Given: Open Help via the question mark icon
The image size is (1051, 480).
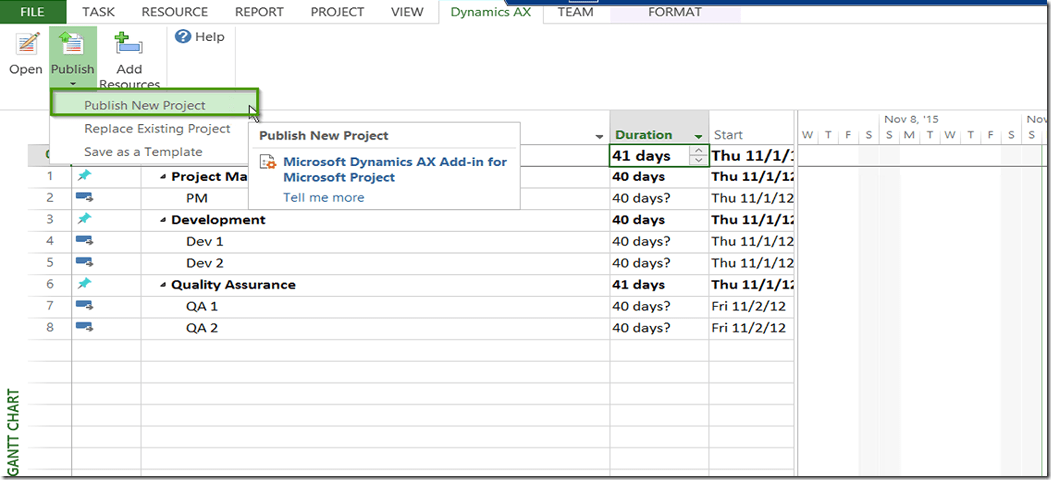Looking at the screenshot, I should (x=183, y=37).
